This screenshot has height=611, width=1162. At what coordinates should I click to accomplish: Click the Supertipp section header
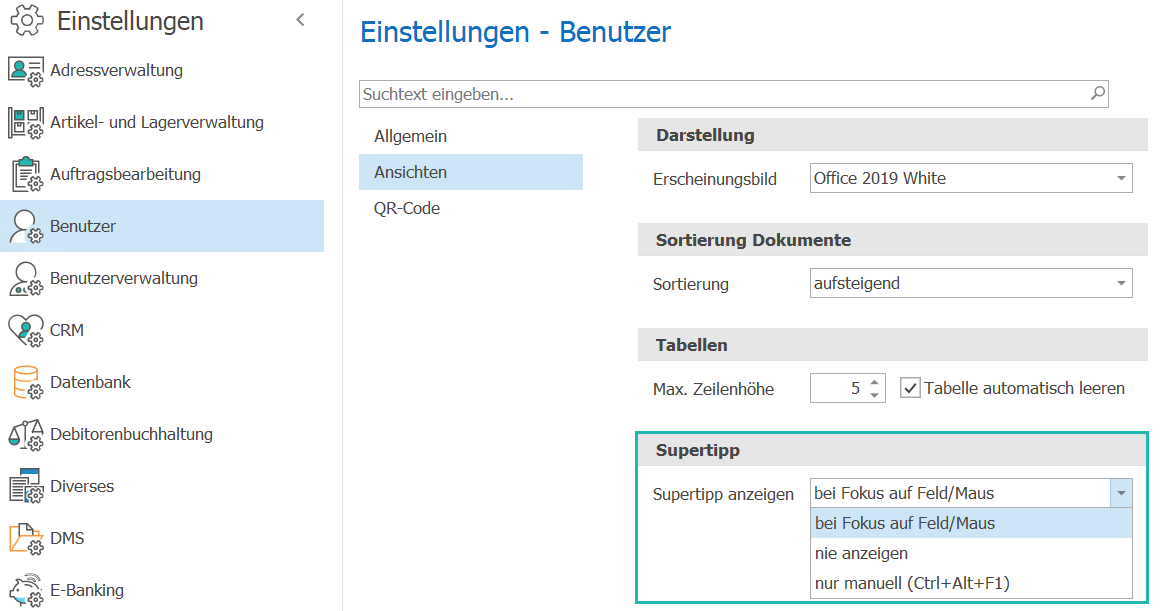coord(892,450)
